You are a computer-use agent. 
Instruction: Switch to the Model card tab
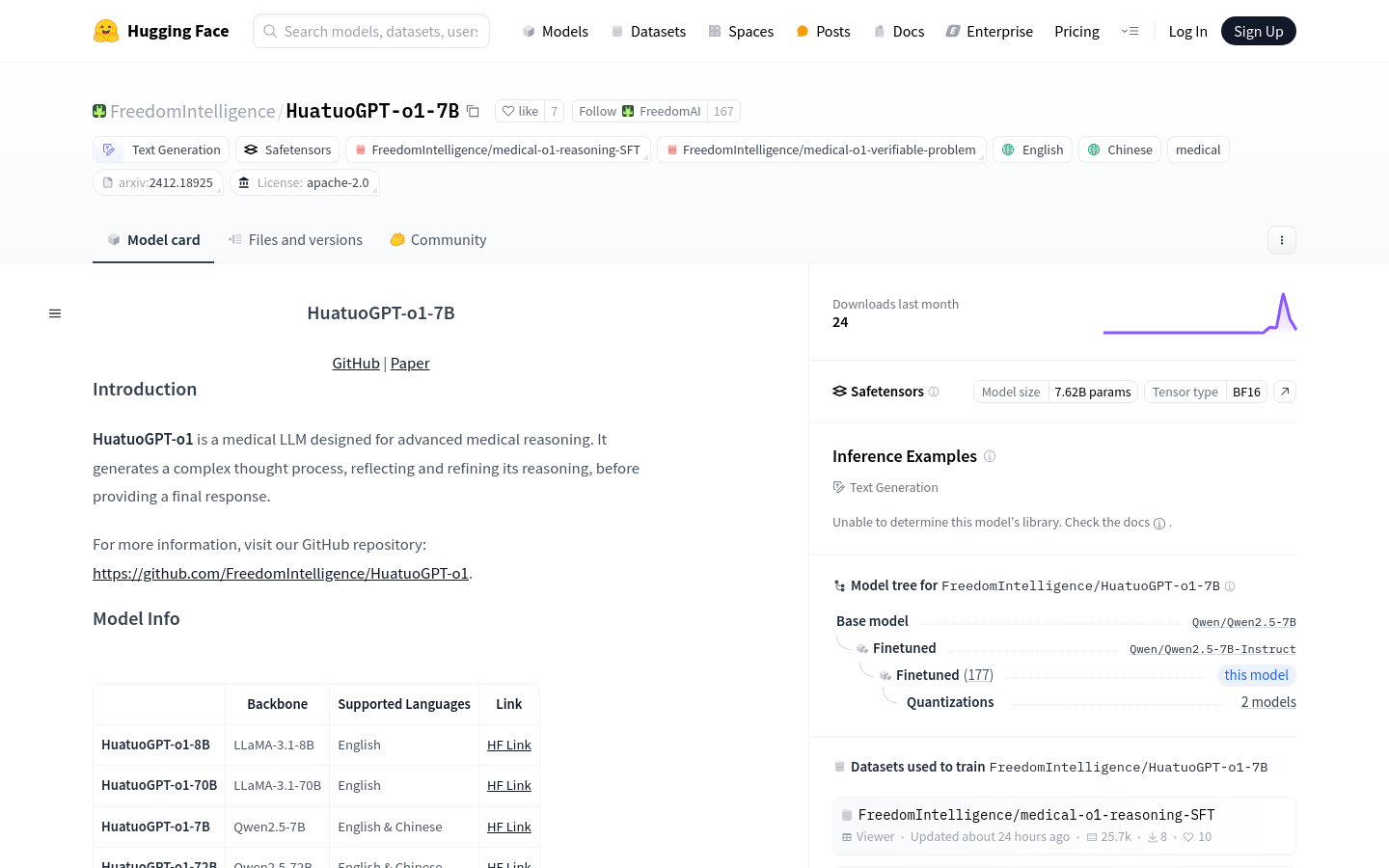pos(153,240)
